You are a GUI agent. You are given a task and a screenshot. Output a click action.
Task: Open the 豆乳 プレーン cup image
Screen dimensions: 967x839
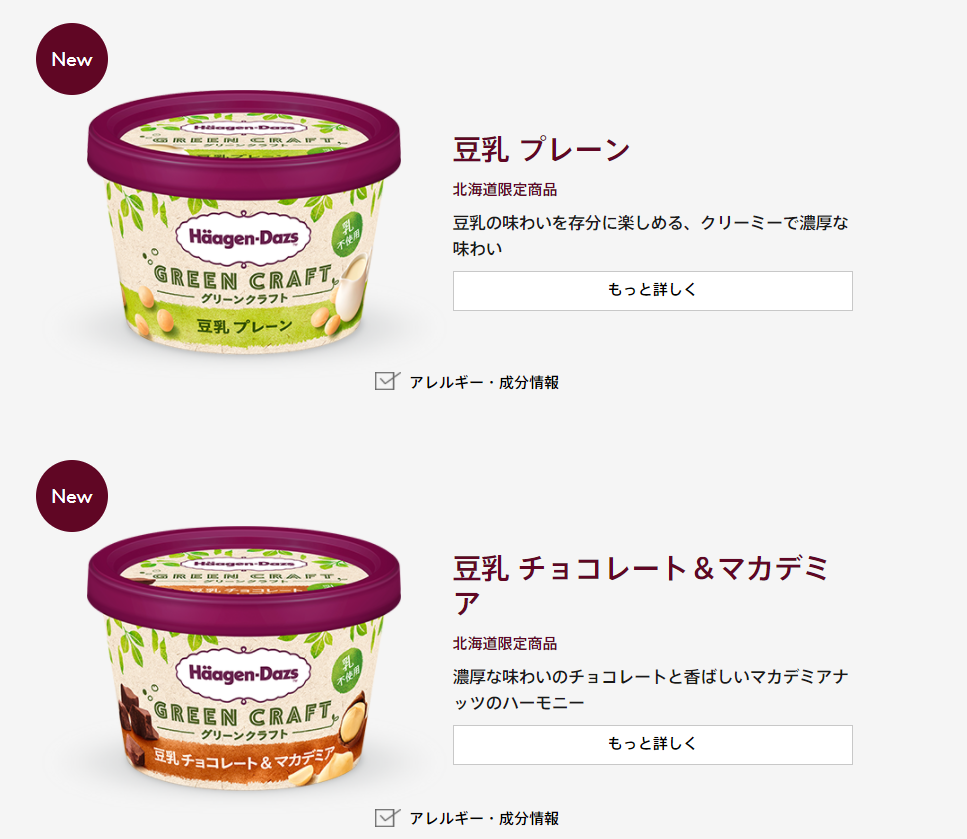(244, 222)
